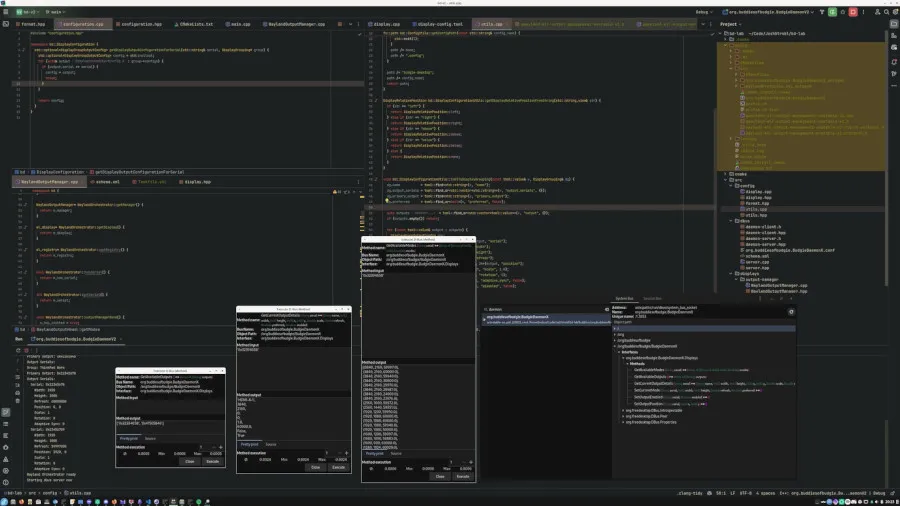The height and width of the screenshot is (506, 900).
Task: Open the search everywhere magnifier icon
Action: (886, 11)
